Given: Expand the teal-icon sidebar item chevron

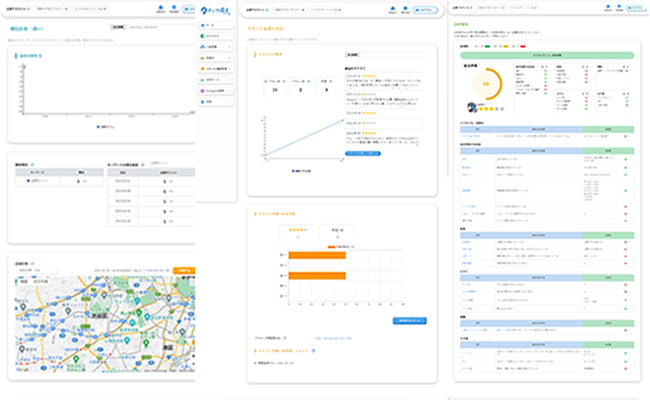Looking at the screenshot, I should point(229,80).
